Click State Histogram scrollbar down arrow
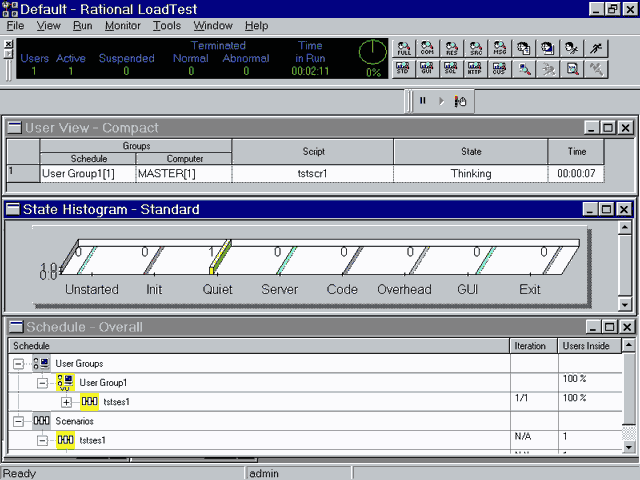This screenshot has width=640, height=480. click(x=625, y=304)
